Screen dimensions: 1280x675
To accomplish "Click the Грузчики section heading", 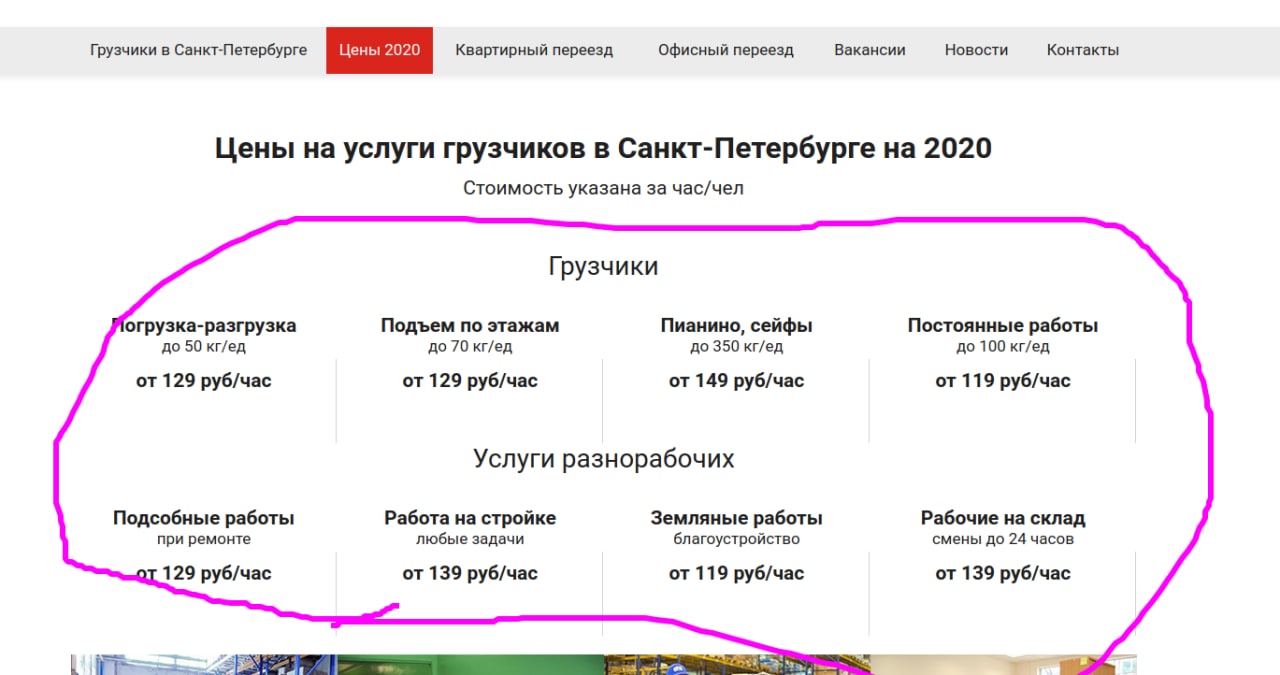I will (x=603, y=266).
